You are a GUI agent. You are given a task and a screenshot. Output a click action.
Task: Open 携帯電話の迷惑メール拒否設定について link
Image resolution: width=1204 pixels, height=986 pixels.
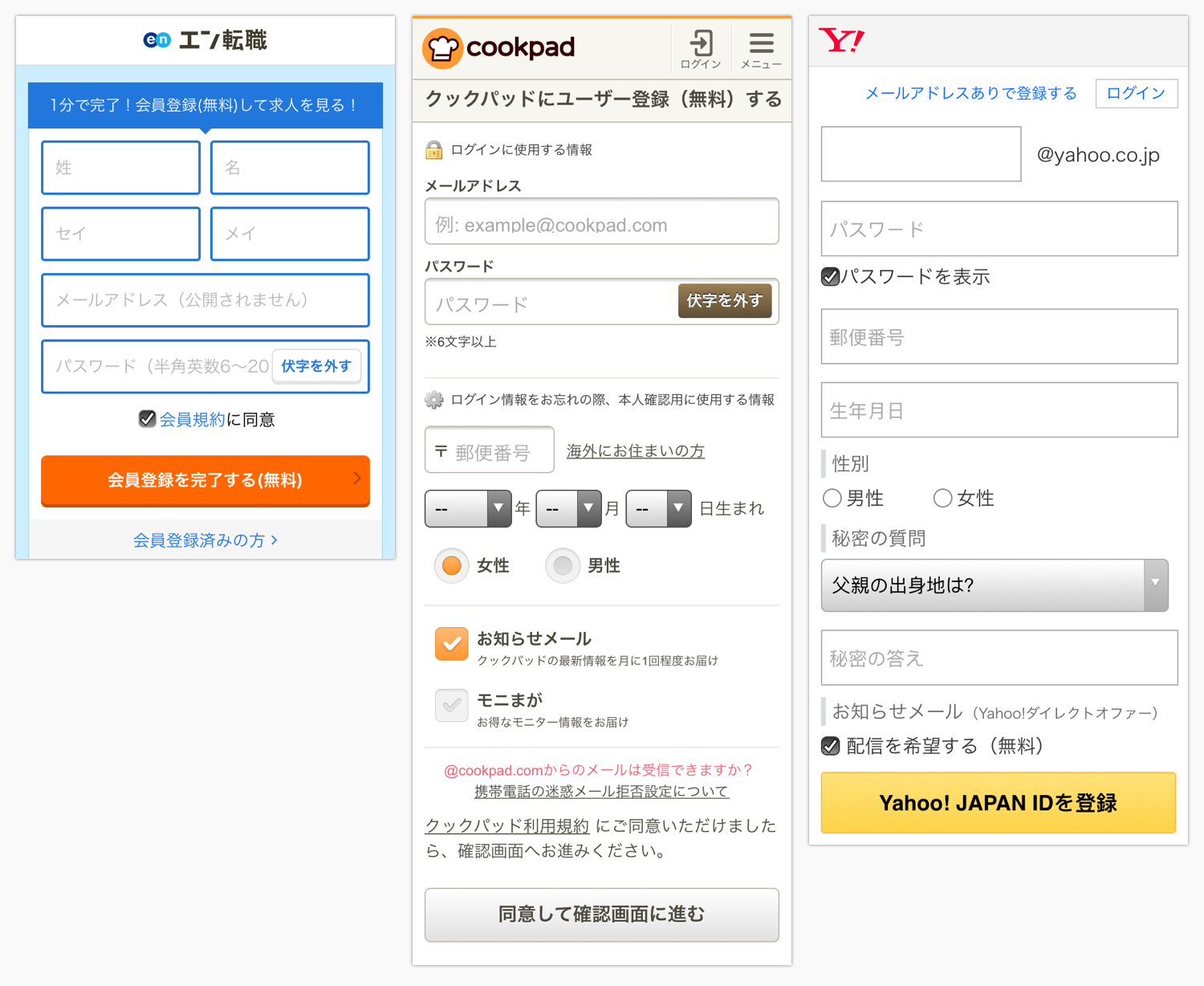tap(602, 792)
